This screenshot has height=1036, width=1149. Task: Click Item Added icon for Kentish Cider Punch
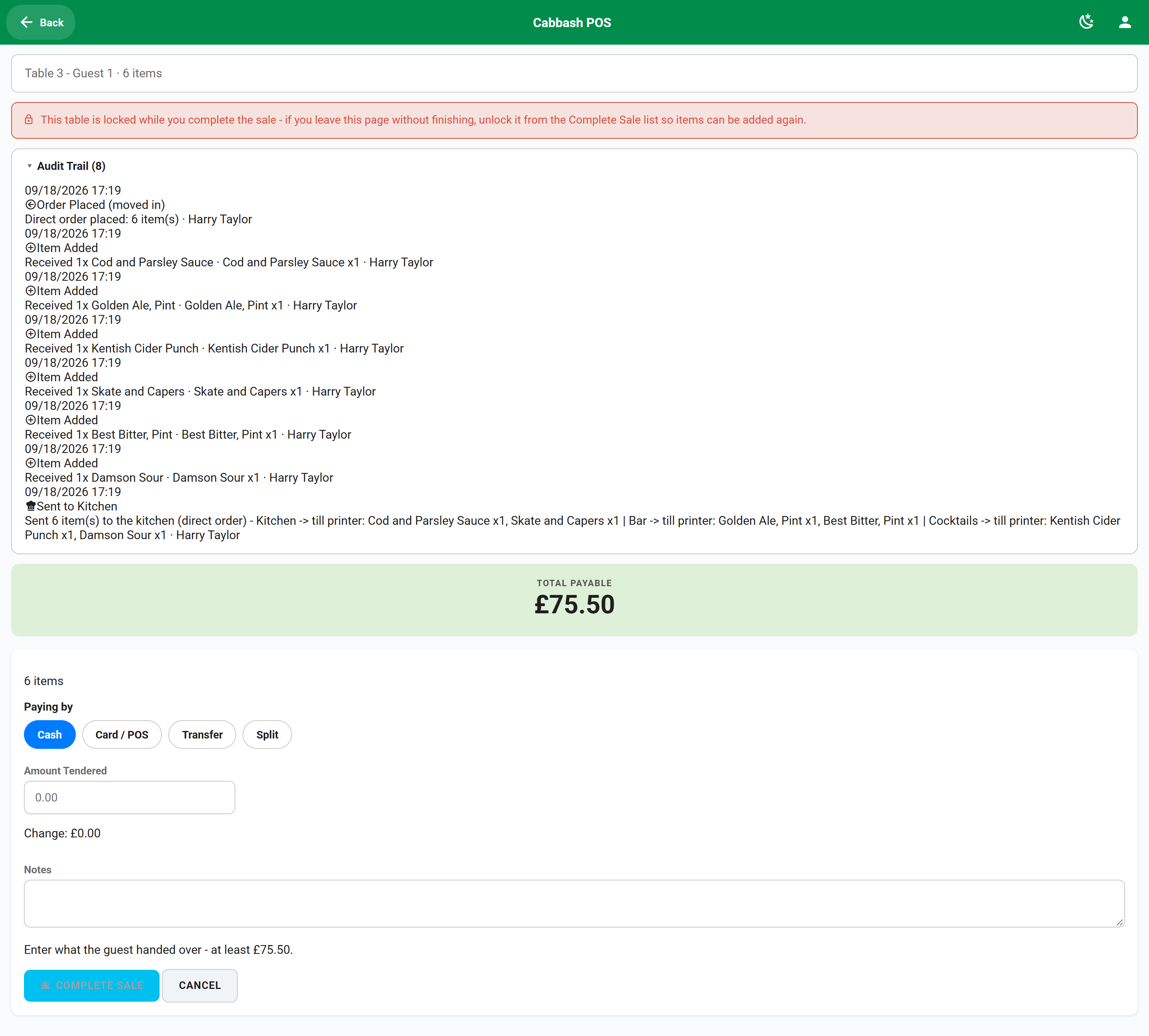[31, 334]
